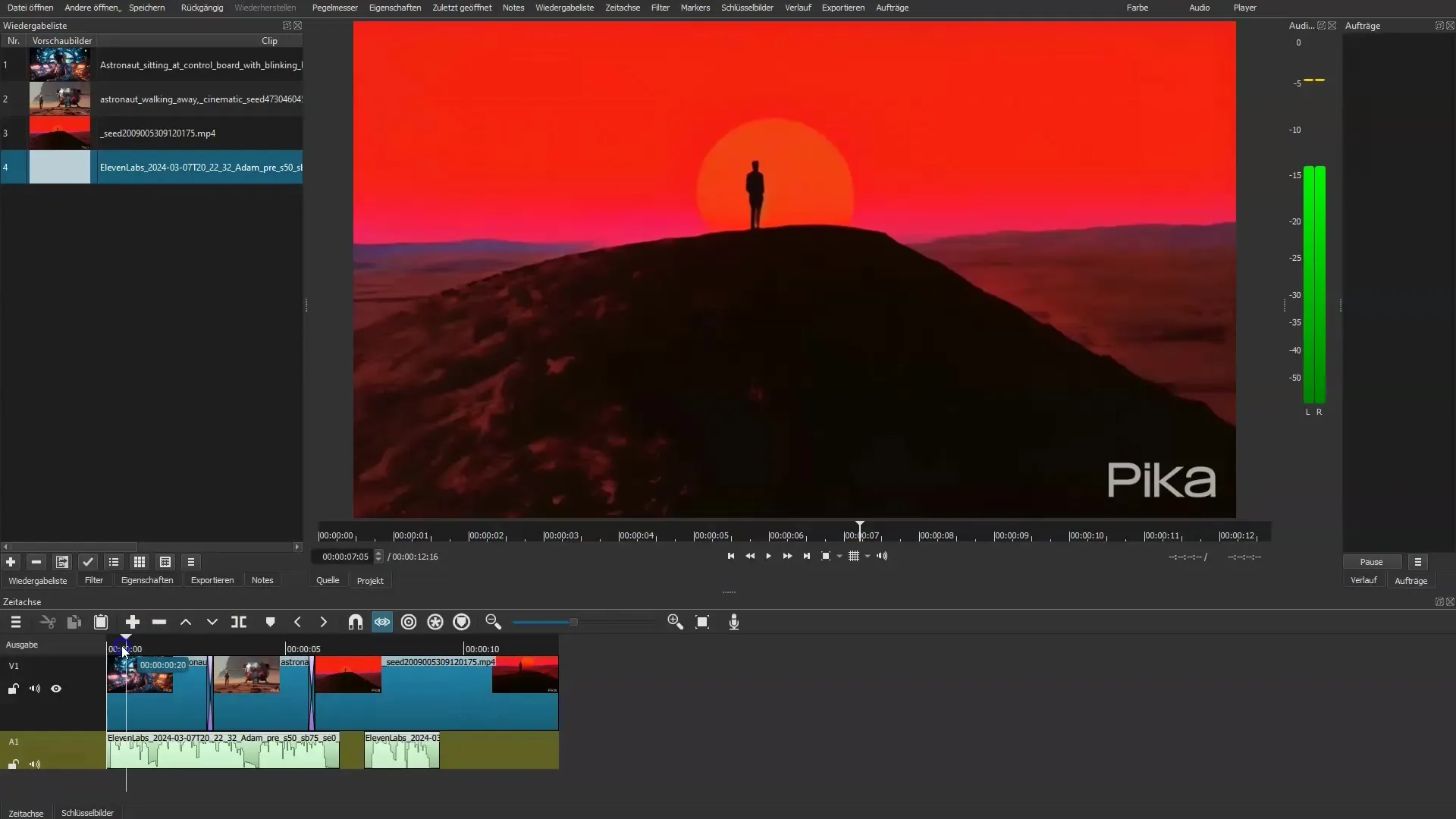
Task: Toggle V1 video track lock icon
Action: coord(14,689)
